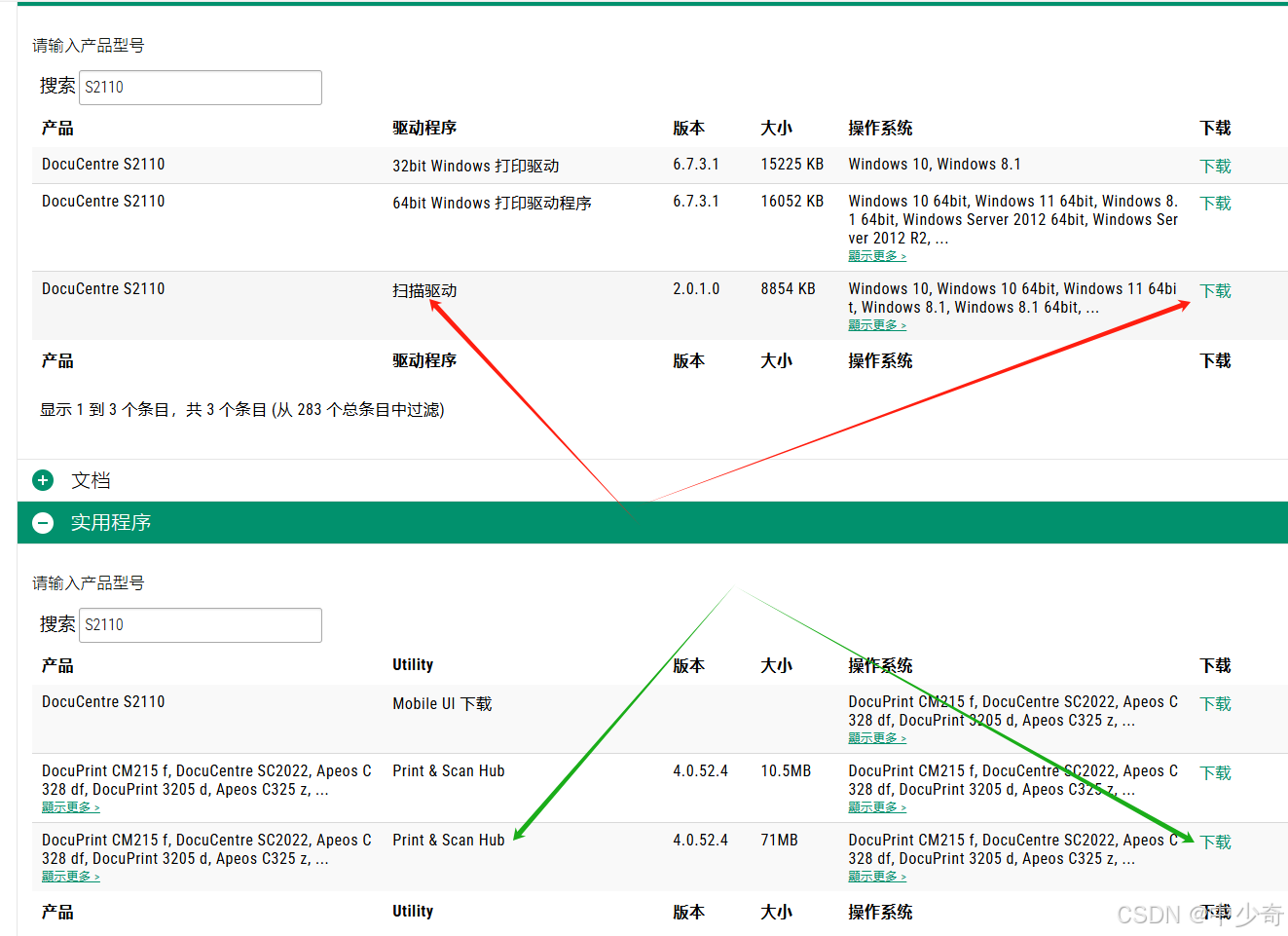Viewport: 1288px width, 936px height.
Task: Select the 实用程序 section title
Action: click(x=111, y=523)
